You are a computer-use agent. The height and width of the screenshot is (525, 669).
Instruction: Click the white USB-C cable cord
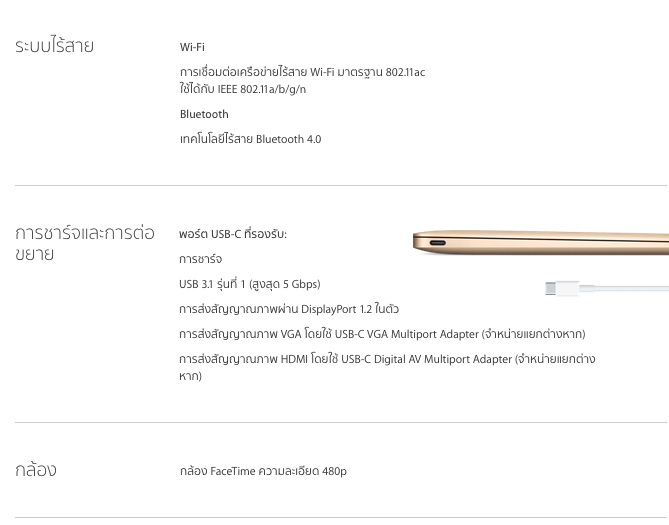pos(630,288)
